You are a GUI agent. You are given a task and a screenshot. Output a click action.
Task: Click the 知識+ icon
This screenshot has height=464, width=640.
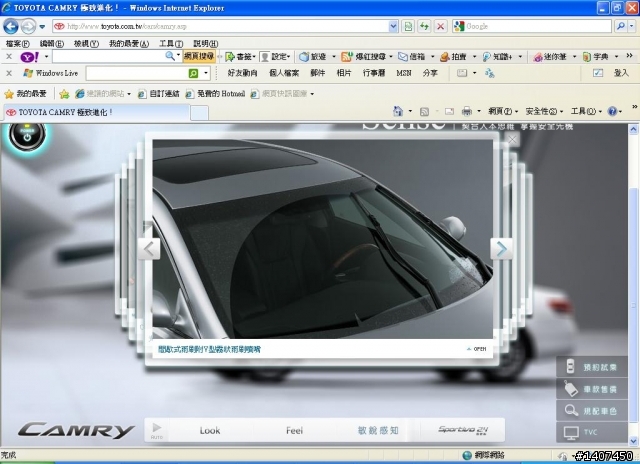487,57
